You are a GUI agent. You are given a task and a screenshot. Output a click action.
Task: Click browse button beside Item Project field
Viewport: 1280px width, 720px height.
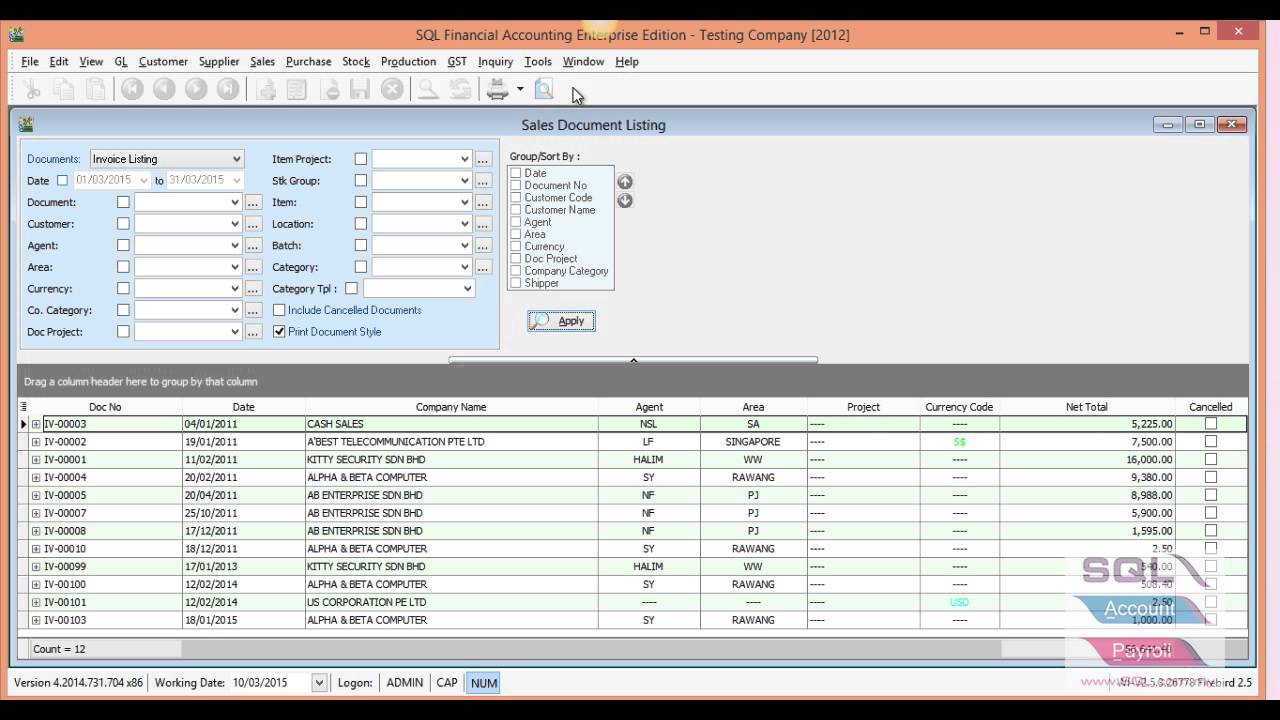483,159
